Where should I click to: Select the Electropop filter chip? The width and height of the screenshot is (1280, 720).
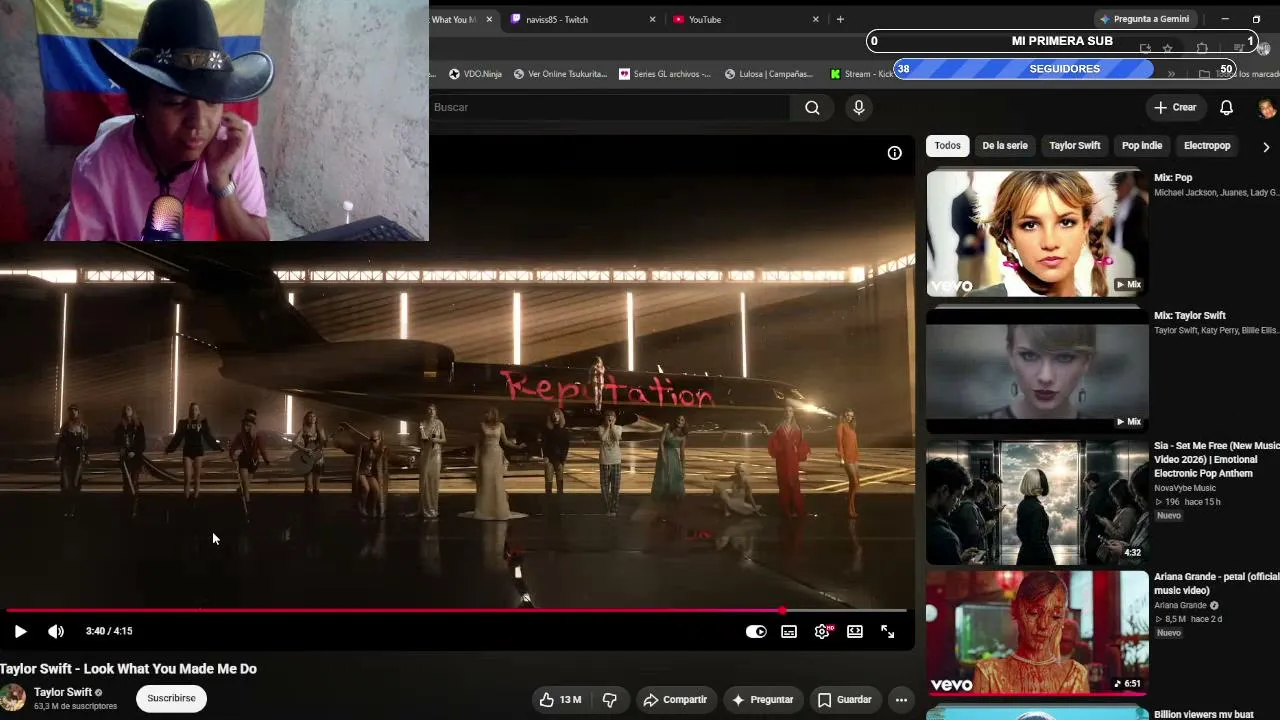coord(1207,146)
